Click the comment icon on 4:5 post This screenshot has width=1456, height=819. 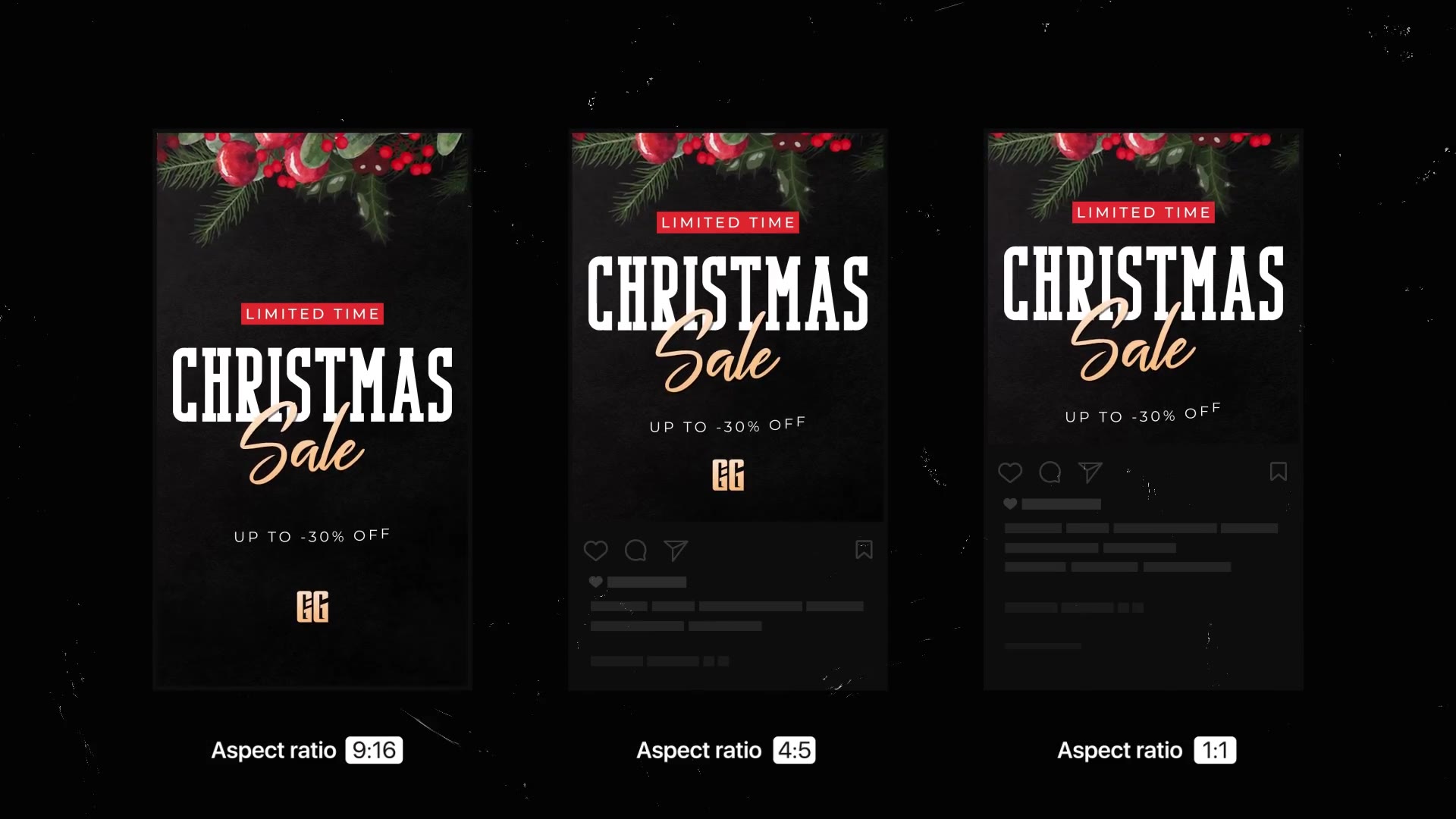click(636, 550)
